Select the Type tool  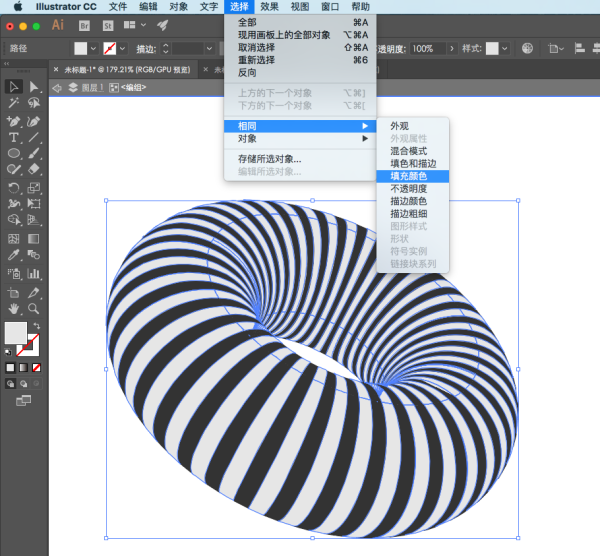13,137
